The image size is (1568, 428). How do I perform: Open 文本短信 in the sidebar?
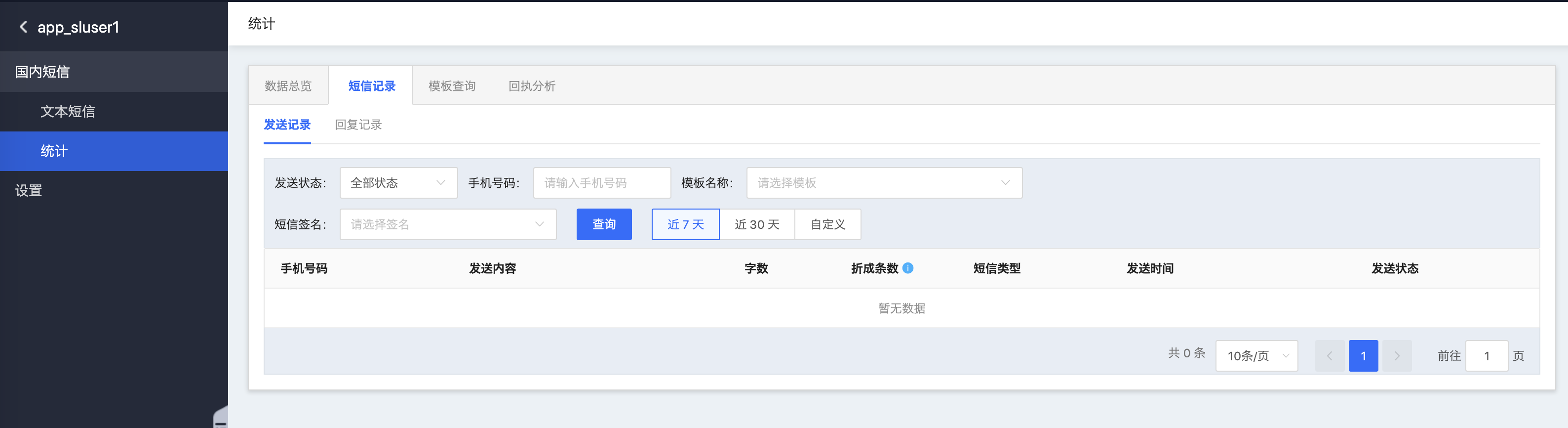coord(114,112)
